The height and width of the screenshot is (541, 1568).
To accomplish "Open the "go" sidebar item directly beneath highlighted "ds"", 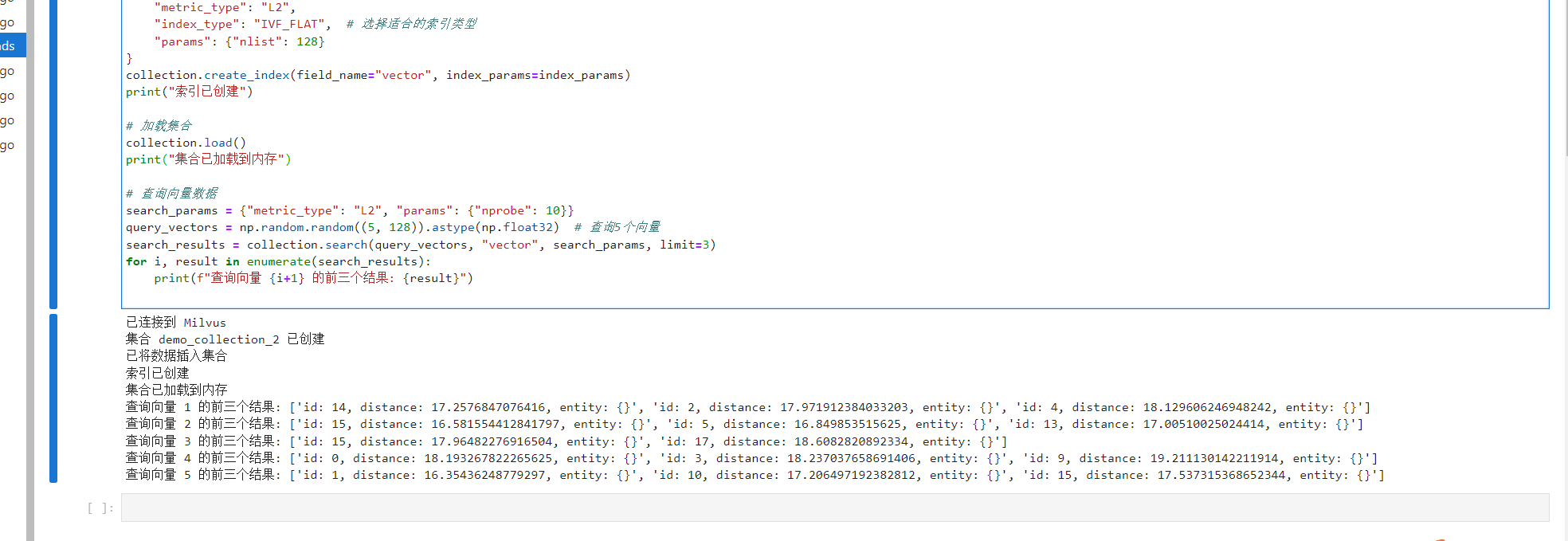I will point(8,71).
